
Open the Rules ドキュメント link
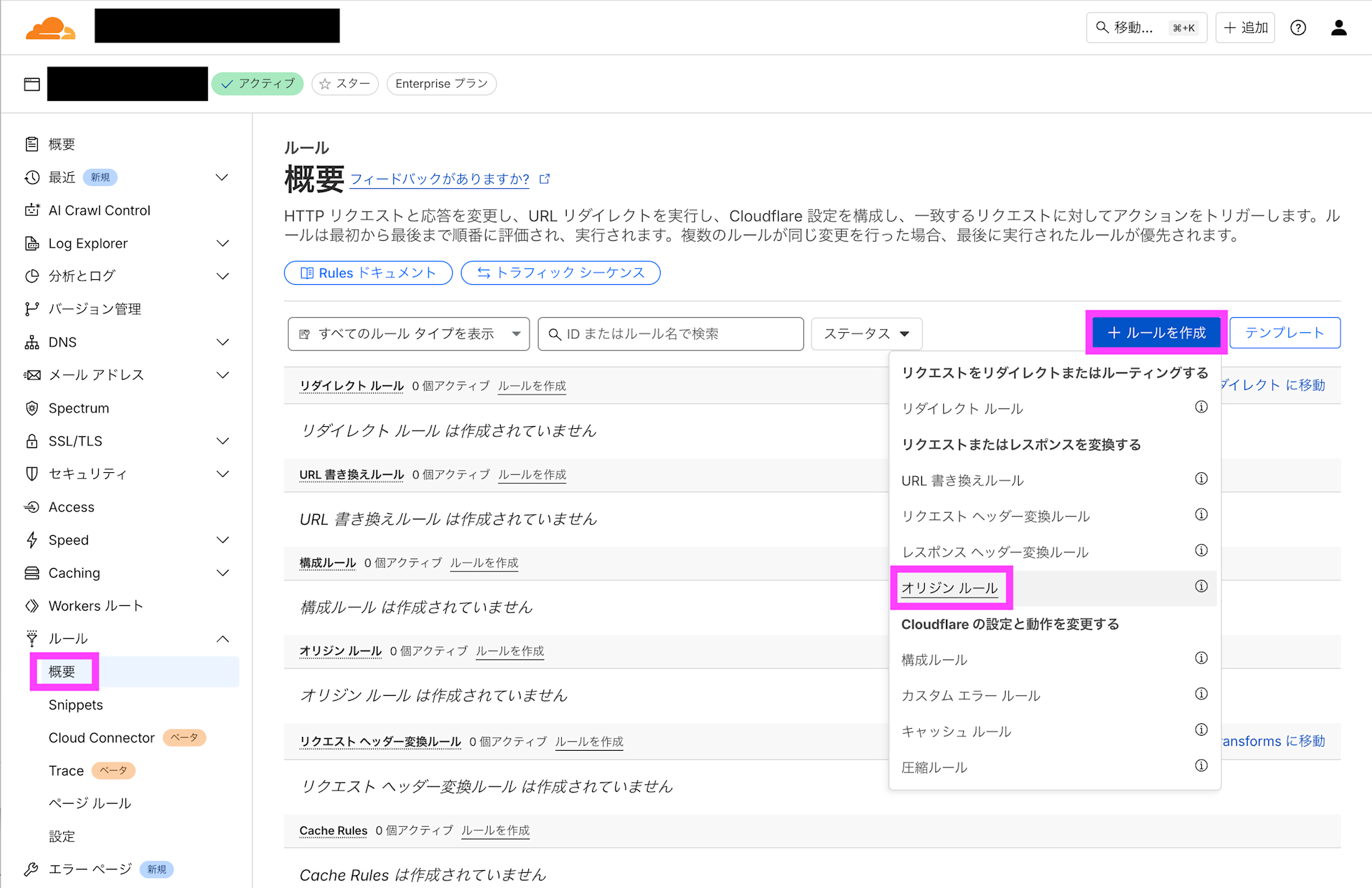point(368,272)
